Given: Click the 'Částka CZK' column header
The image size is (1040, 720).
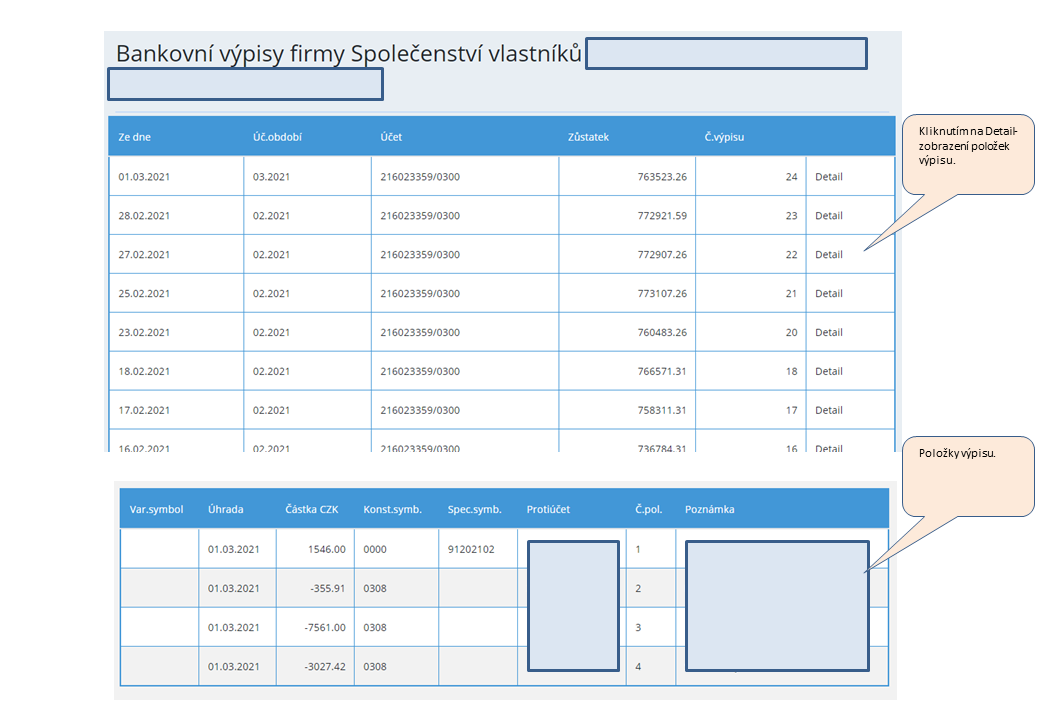Looking at the screenshot, I should [312, 509].
